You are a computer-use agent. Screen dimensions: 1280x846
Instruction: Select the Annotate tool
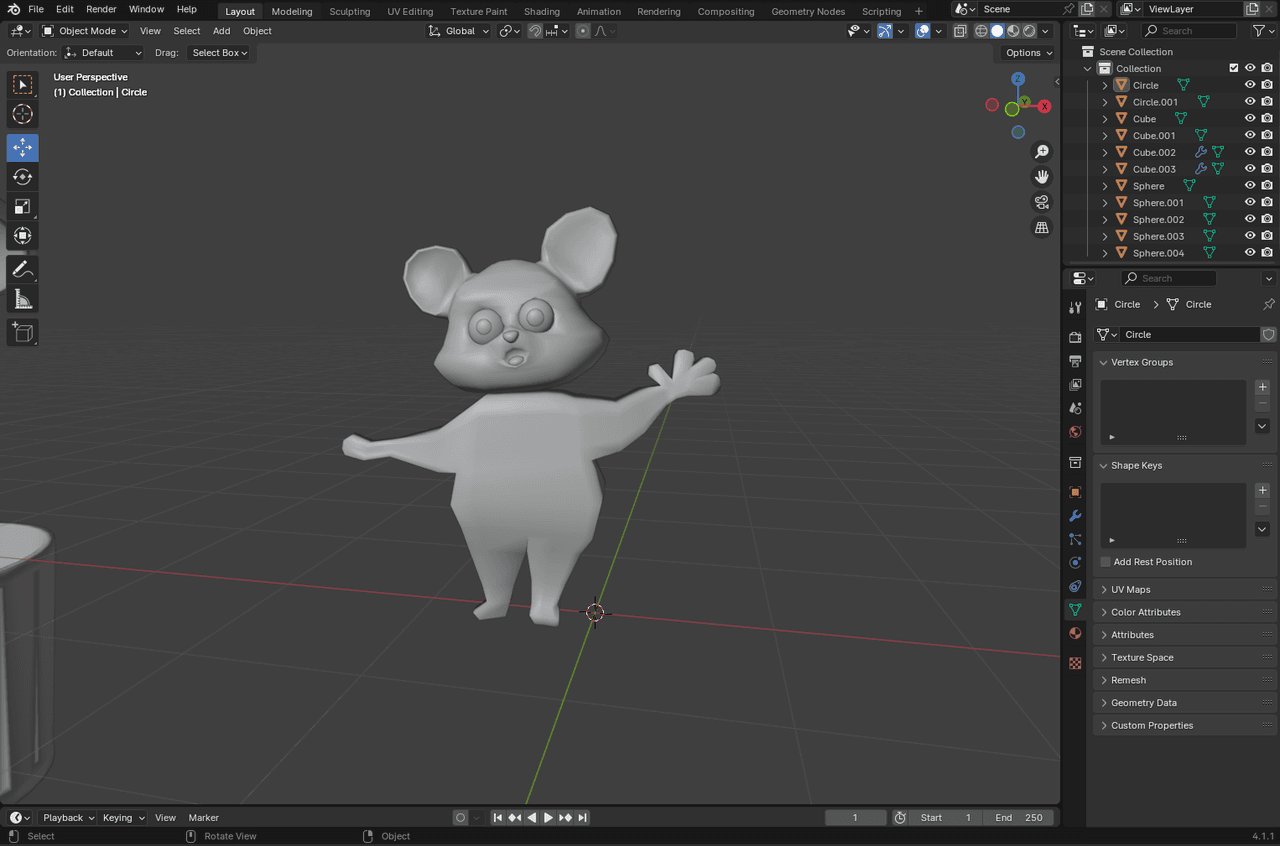tap(22, 269)
